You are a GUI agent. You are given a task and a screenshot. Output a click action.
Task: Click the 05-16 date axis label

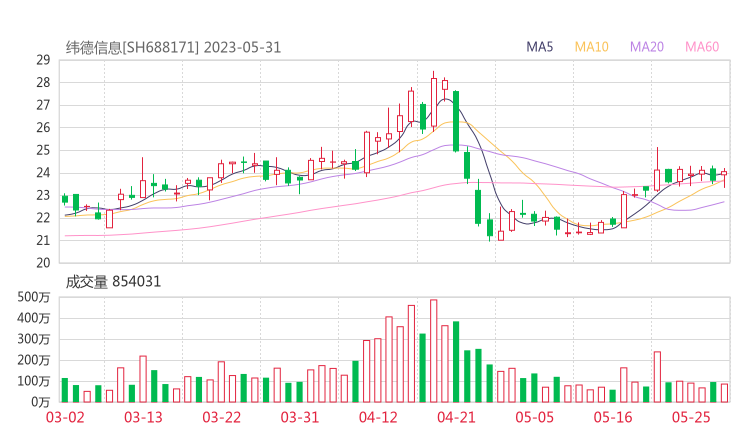tap(613, 417)
